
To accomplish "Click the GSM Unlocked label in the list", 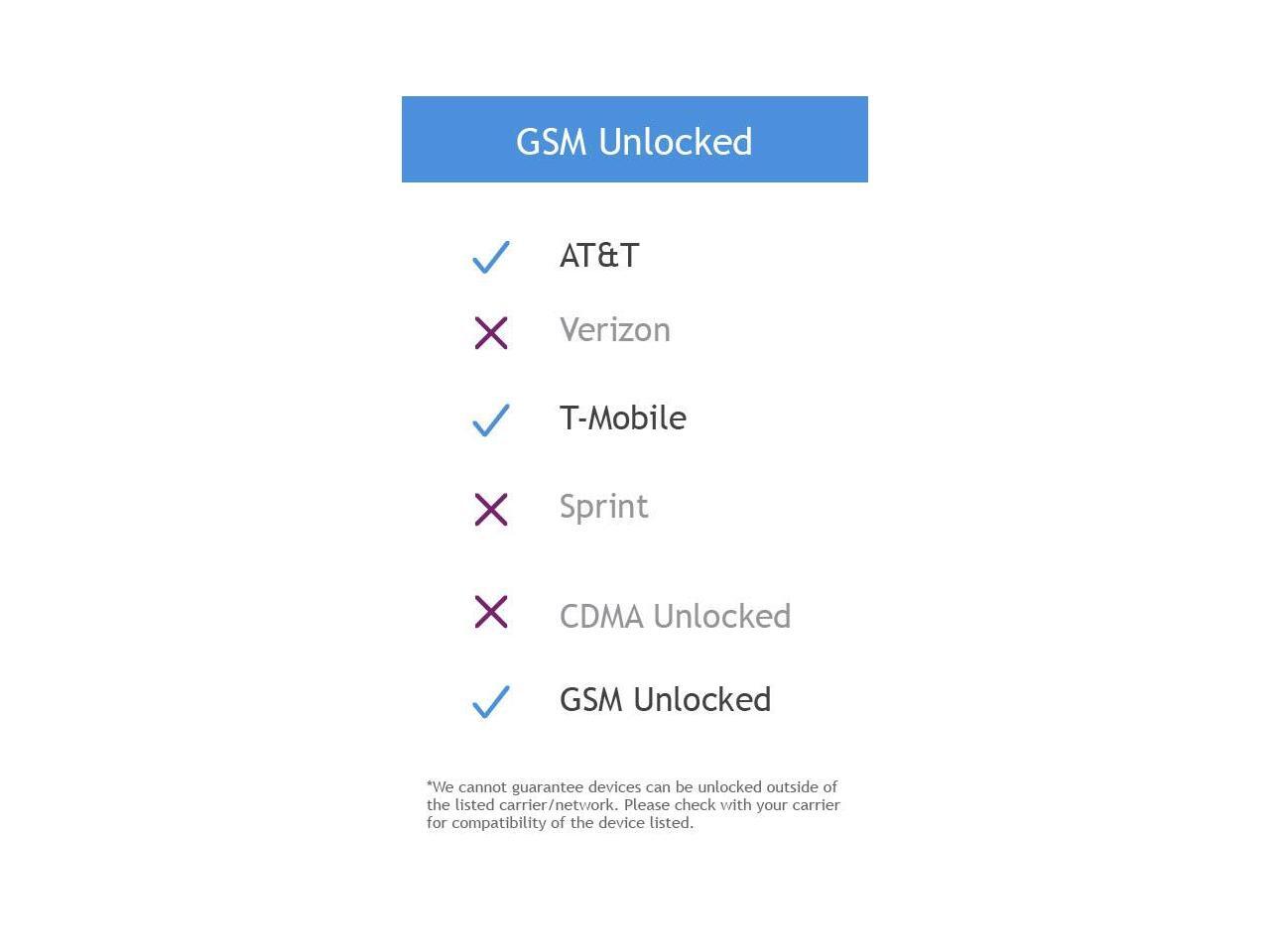I will (x=665, y=700).
